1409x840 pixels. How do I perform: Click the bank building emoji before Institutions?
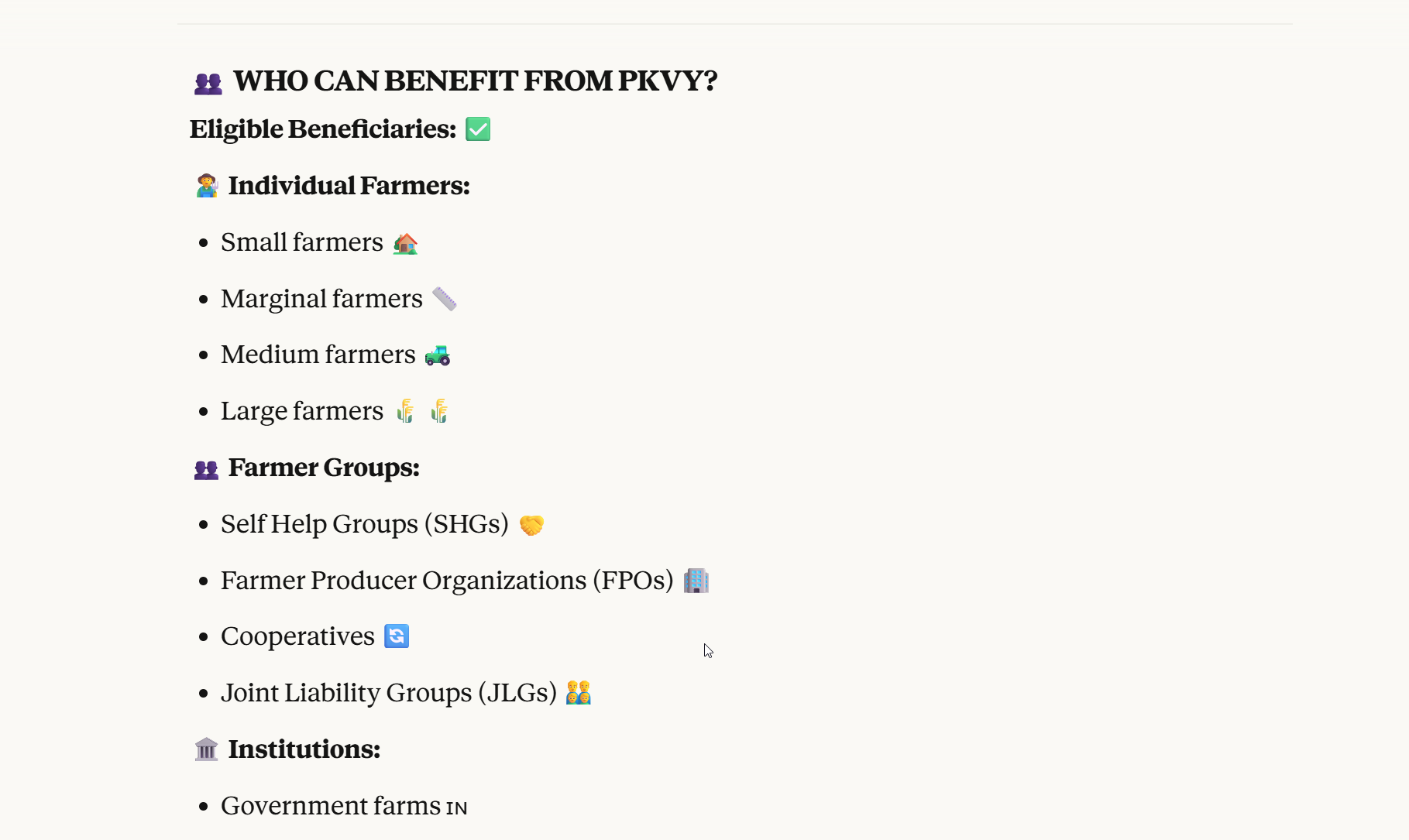point(206,749)
